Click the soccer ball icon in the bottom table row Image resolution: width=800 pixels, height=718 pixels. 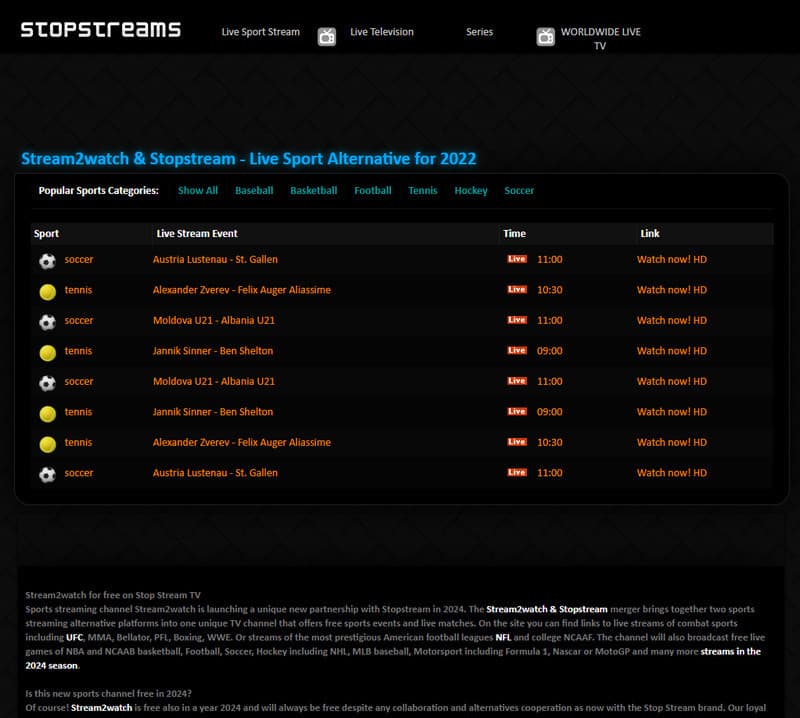point(47,474)
